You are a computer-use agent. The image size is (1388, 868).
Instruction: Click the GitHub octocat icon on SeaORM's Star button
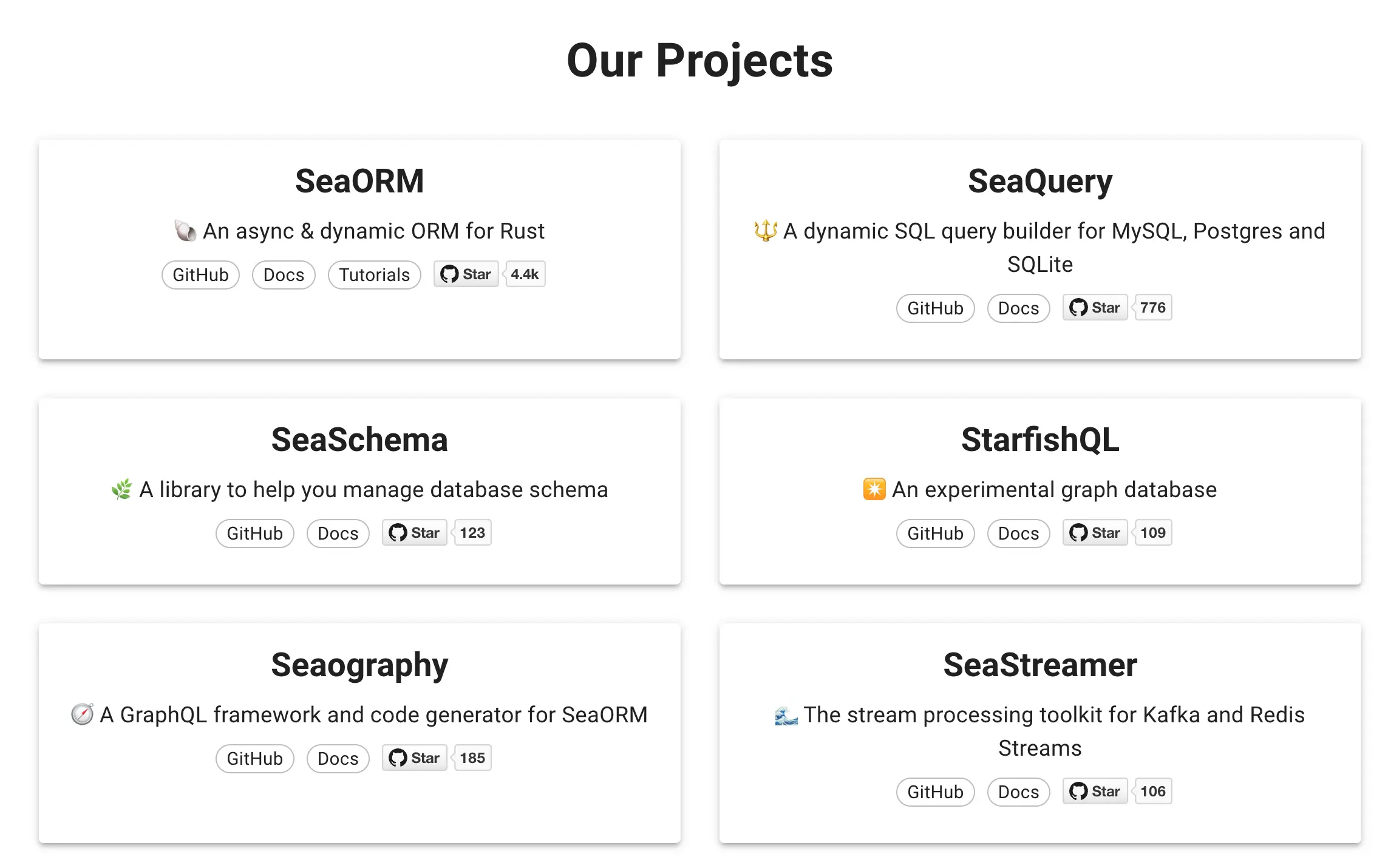click(449, 274)
